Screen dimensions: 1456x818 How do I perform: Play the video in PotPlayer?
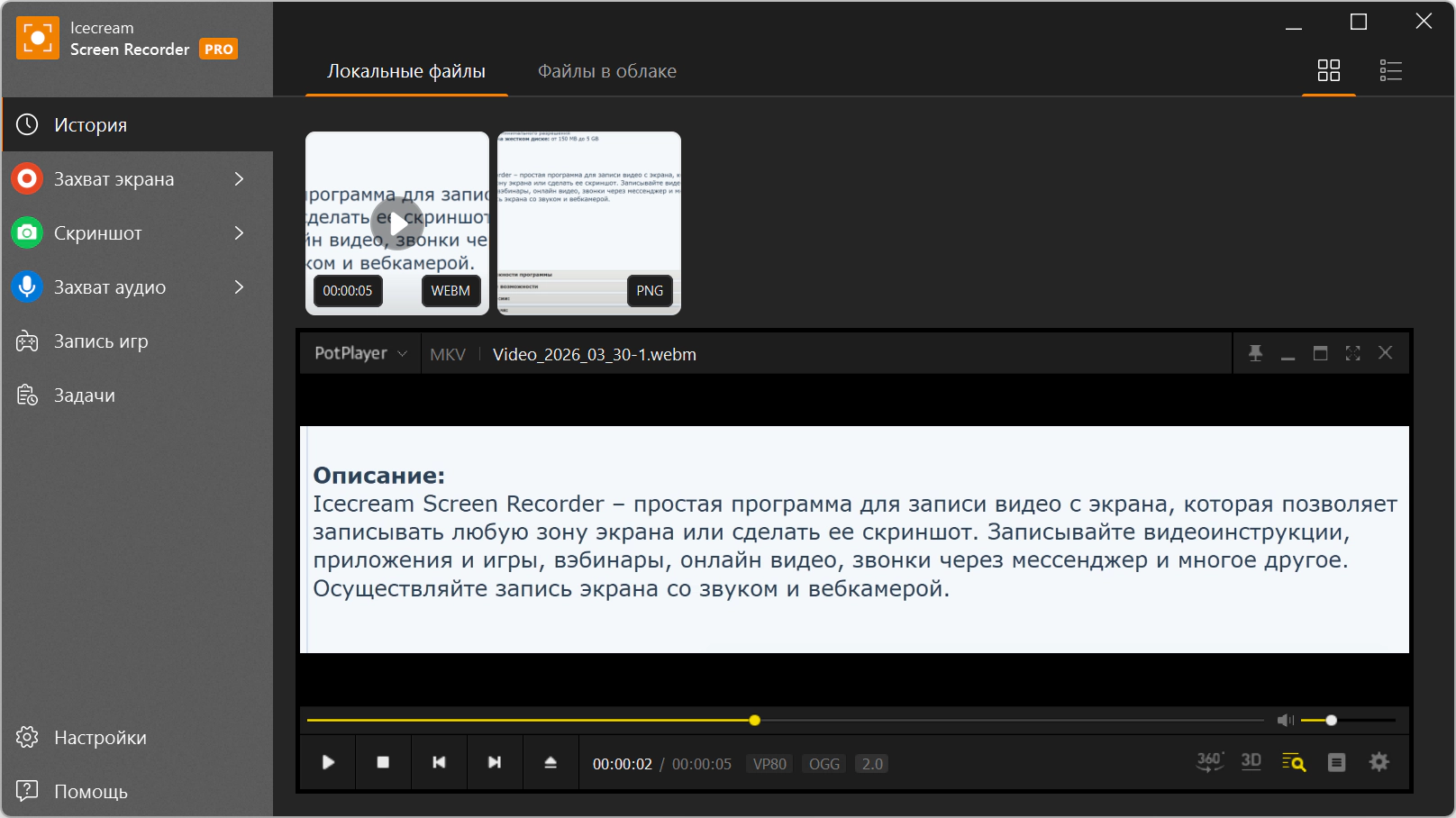328,762
